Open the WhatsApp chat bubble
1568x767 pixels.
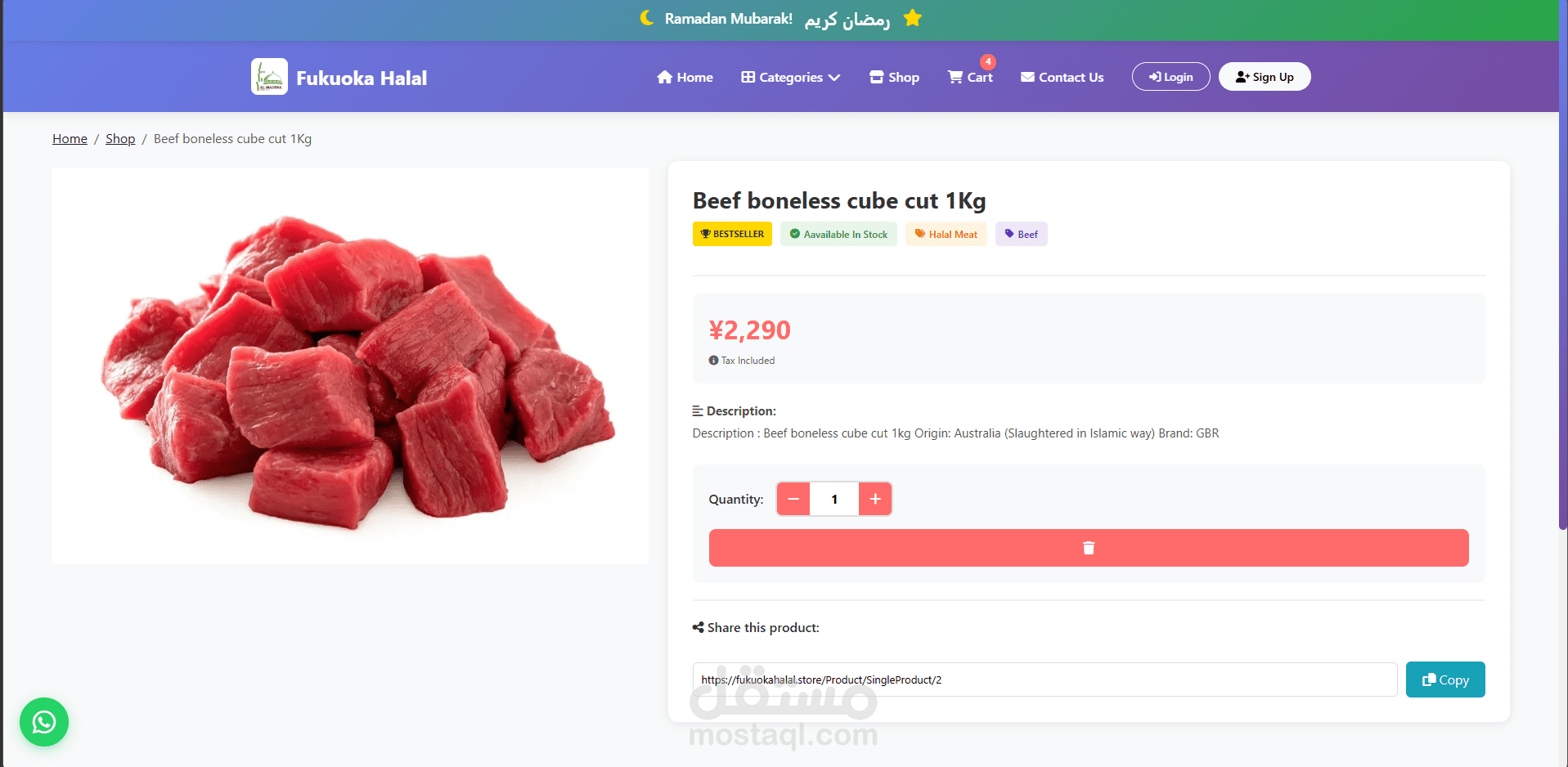click(44, 722)
